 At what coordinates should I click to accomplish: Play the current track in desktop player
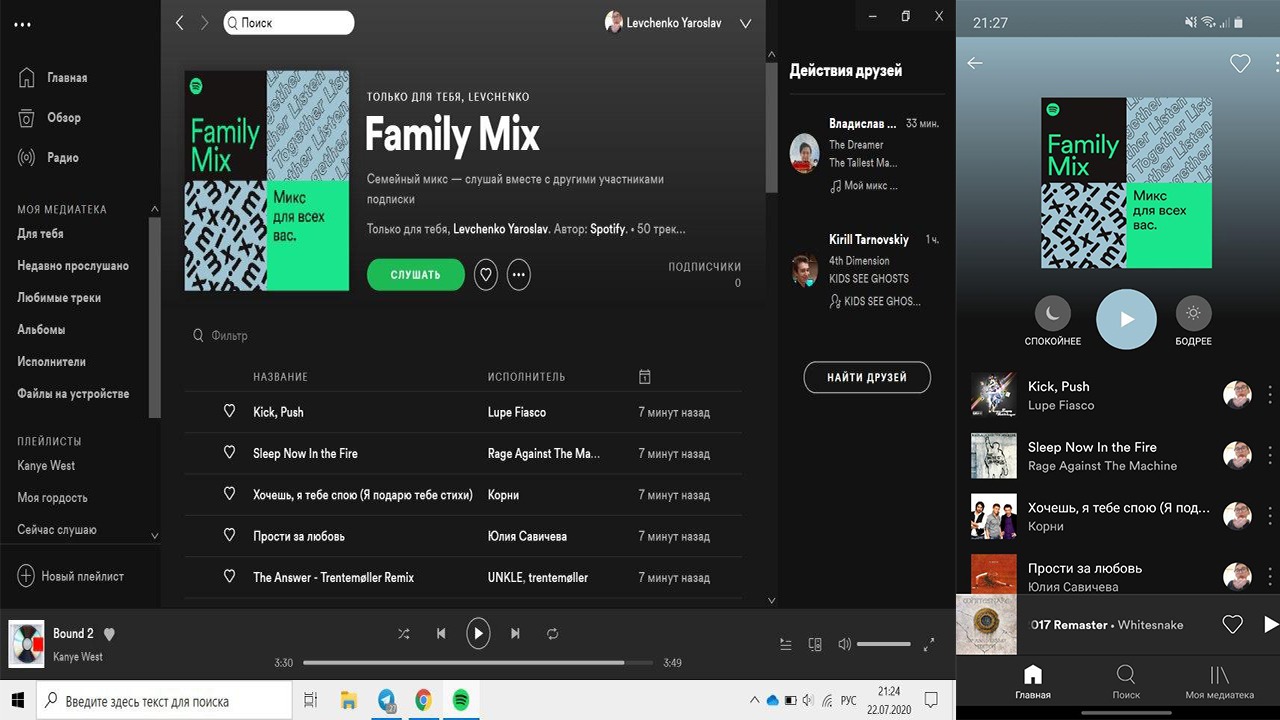coord(478,633)
